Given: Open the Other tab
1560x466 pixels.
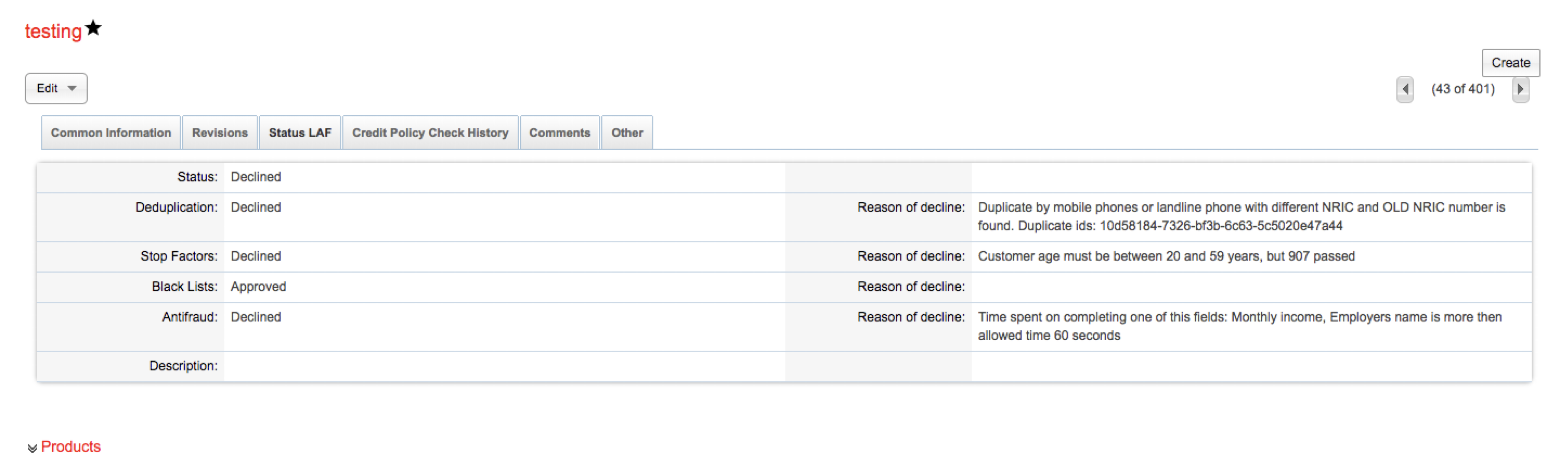Looking at the screenshot, I should point(627,133).
